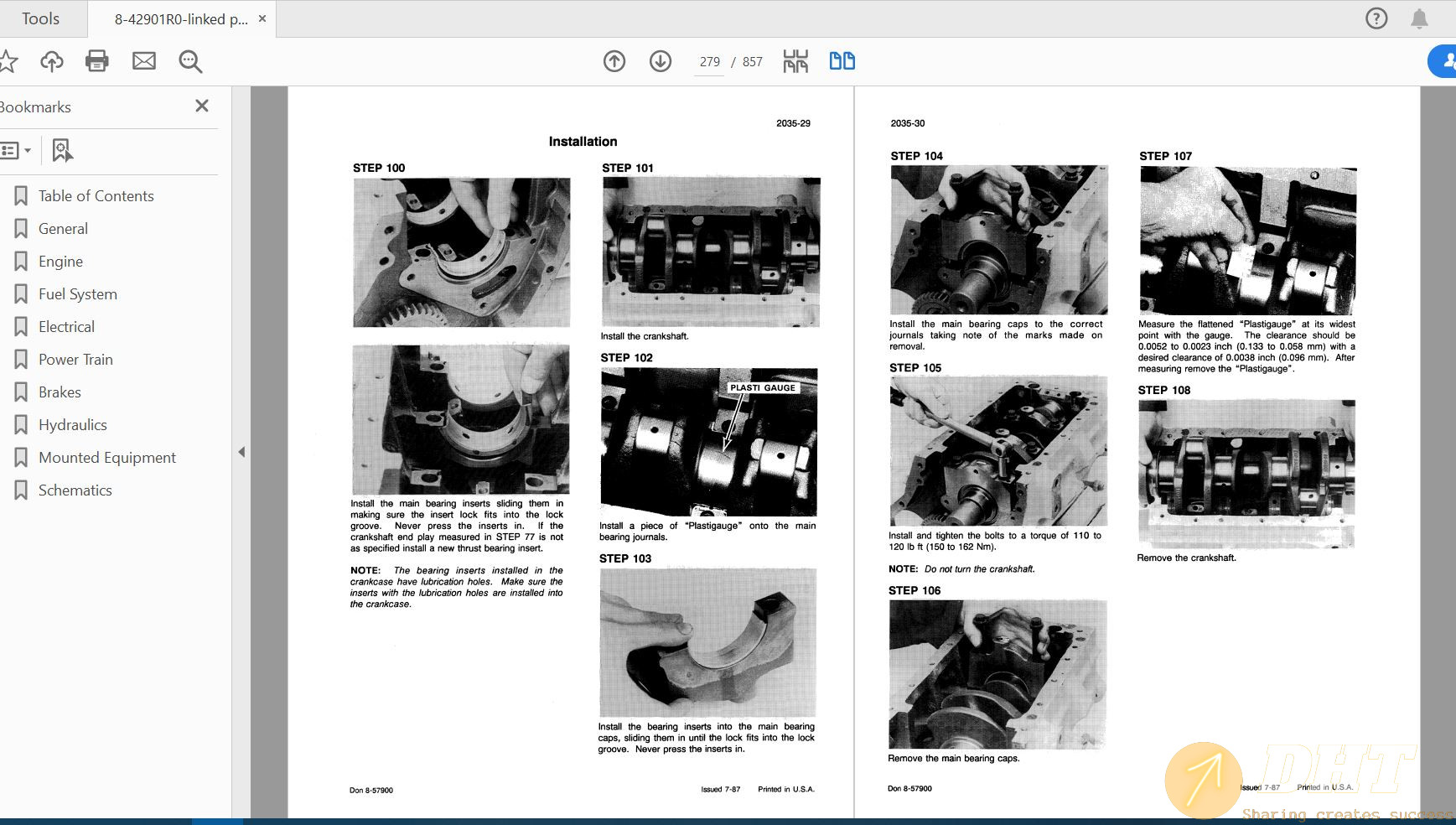1456x825 pixels.
Task: Click the STEP 102 Plastigauge photo
Action: 708,442
